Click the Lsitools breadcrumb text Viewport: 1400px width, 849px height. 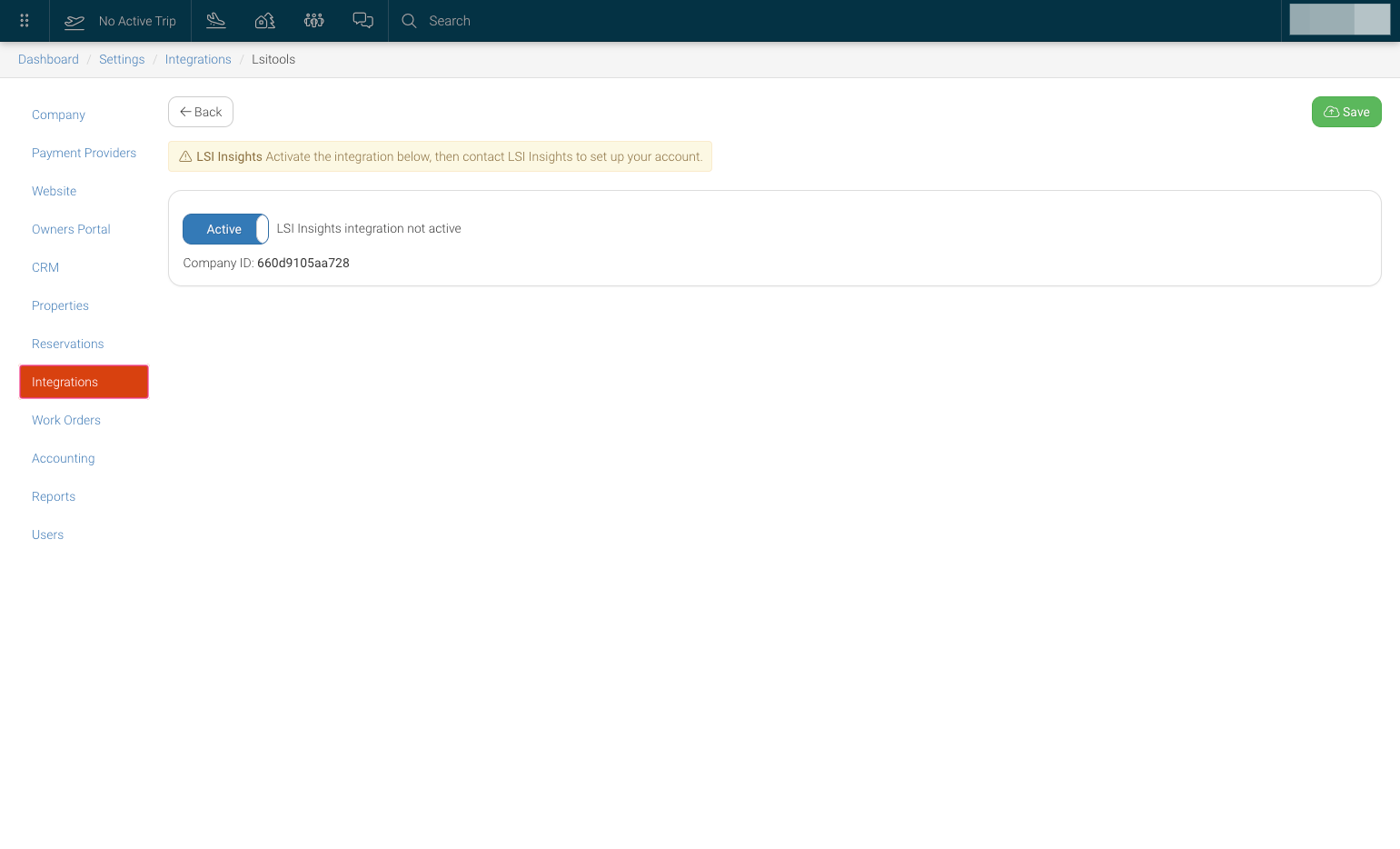273,59
